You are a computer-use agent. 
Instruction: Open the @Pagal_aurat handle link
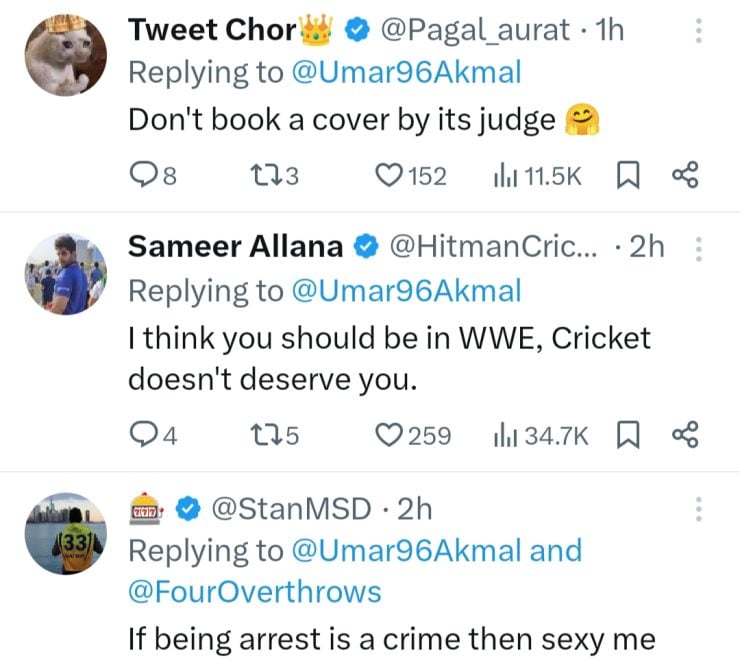[x=474, y=30]
